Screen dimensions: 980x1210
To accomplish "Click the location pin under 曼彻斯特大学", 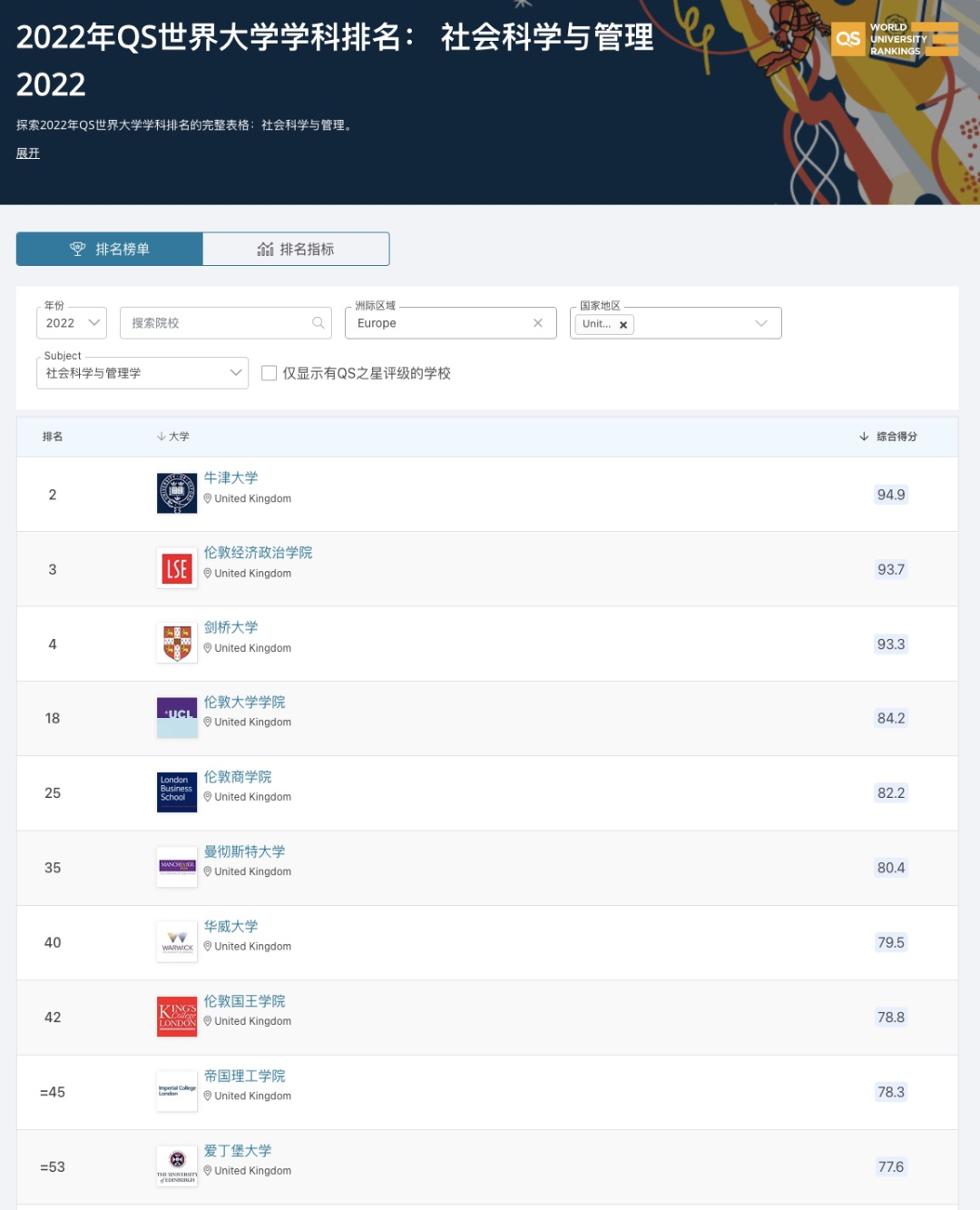I will (208, 871).
